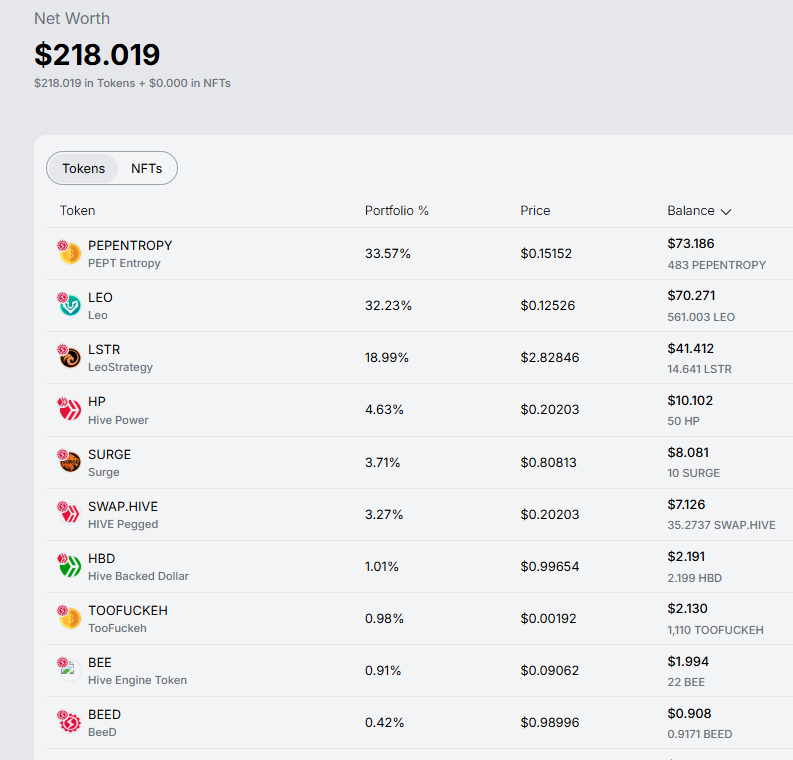Click the $0.09062 price
This screenshot has width=793, height=760.
tap(550, 671)
